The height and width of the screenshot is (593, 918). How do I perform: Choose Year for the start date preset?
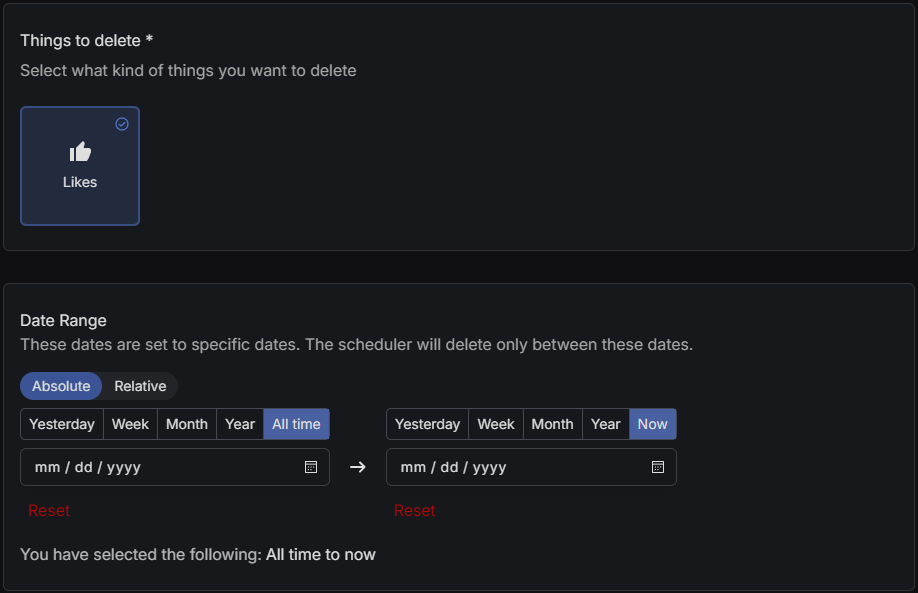(240, 424)
